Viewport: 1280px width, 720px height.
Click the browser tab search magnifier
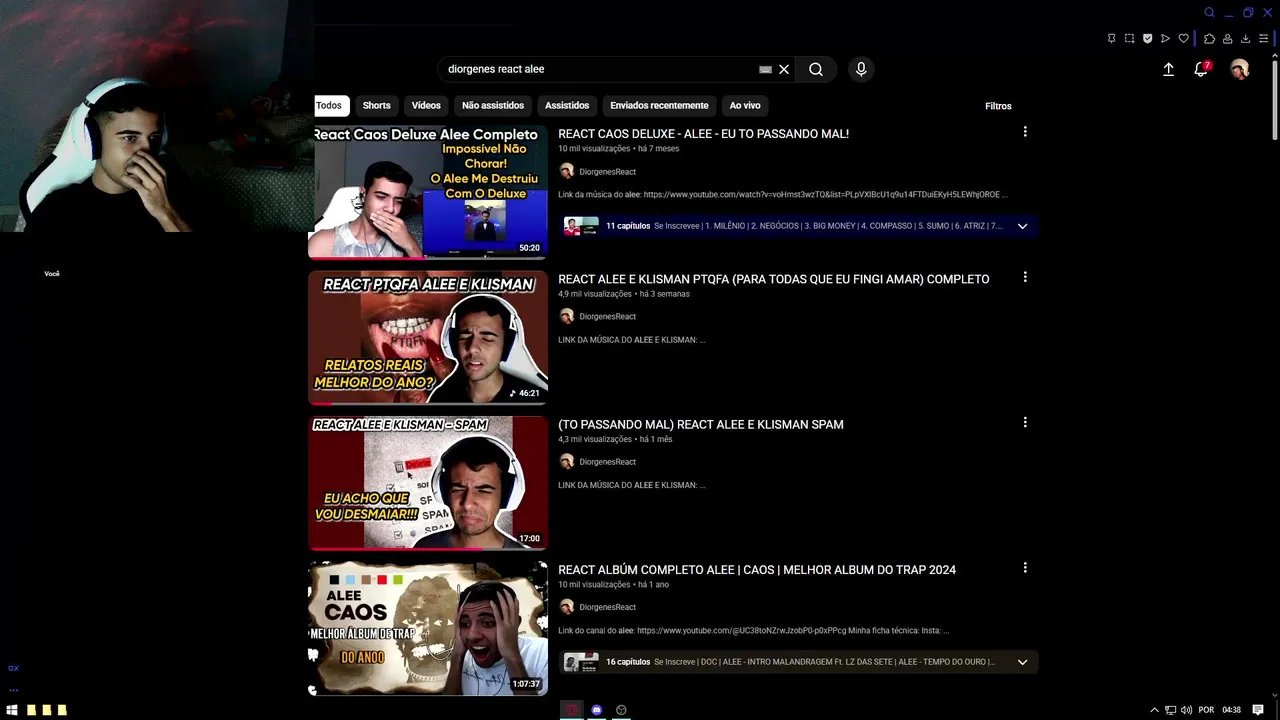click(x=1209, y=13)
